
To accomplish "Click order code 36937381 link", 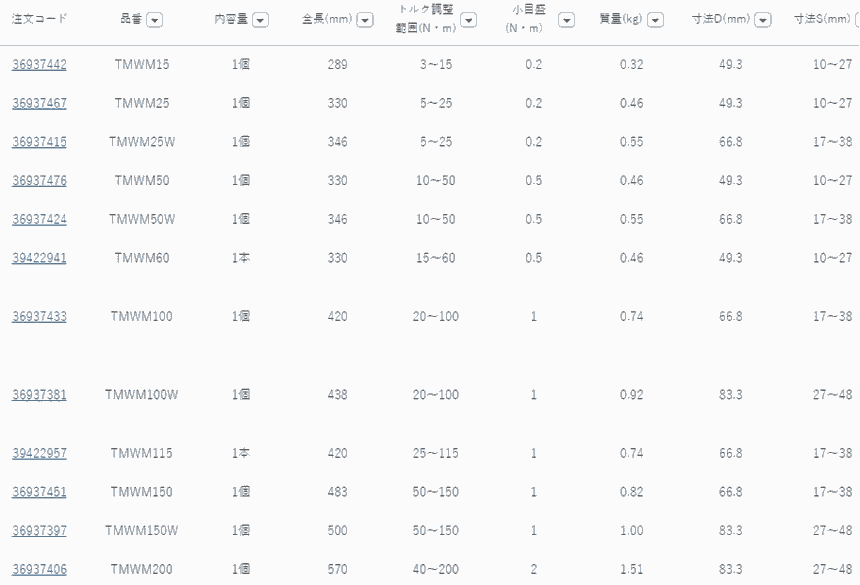I will pos(39,395).
